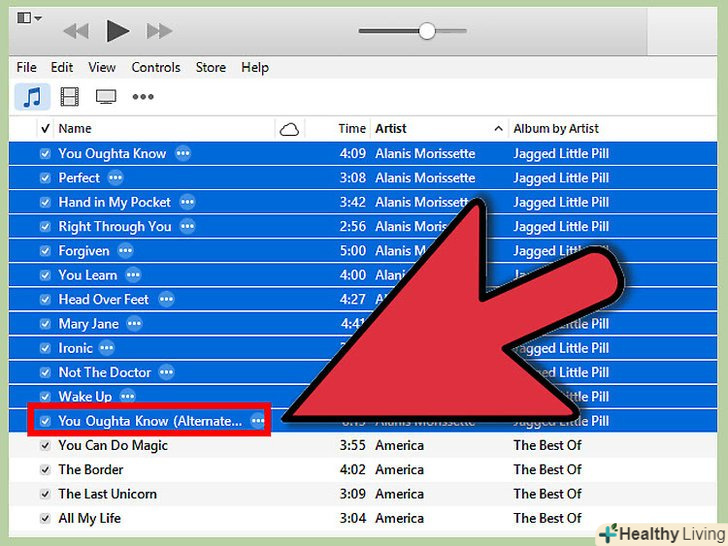Open the View menu
Viewport: 728px width, 546px height.
(102, 67)
